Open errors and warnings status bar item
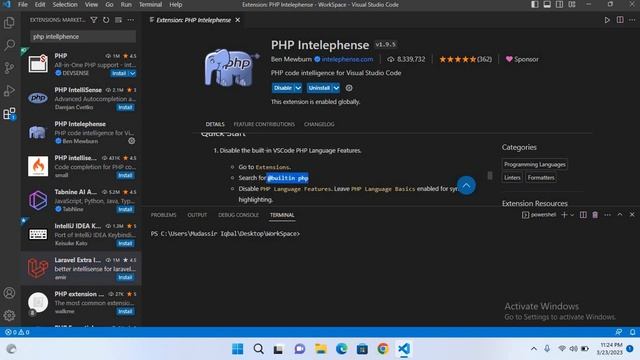 pyautogui.click(x=17, y=332)
